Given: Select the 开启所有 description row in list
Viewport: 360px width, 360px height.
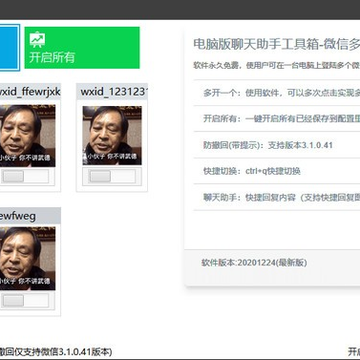Looking at the screenshot, I should tap(277, 119).
